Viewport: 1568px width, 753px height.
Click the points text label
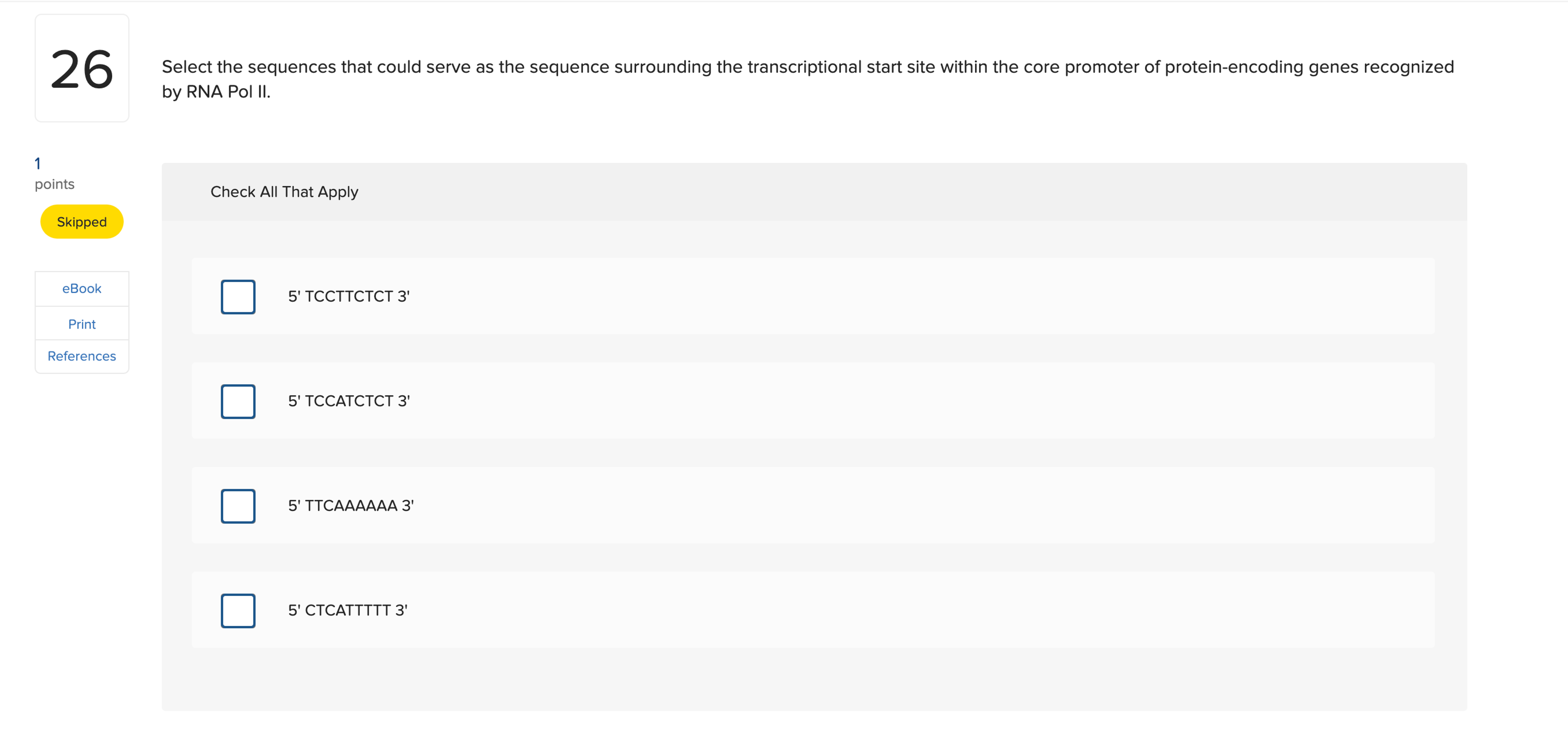54,184
